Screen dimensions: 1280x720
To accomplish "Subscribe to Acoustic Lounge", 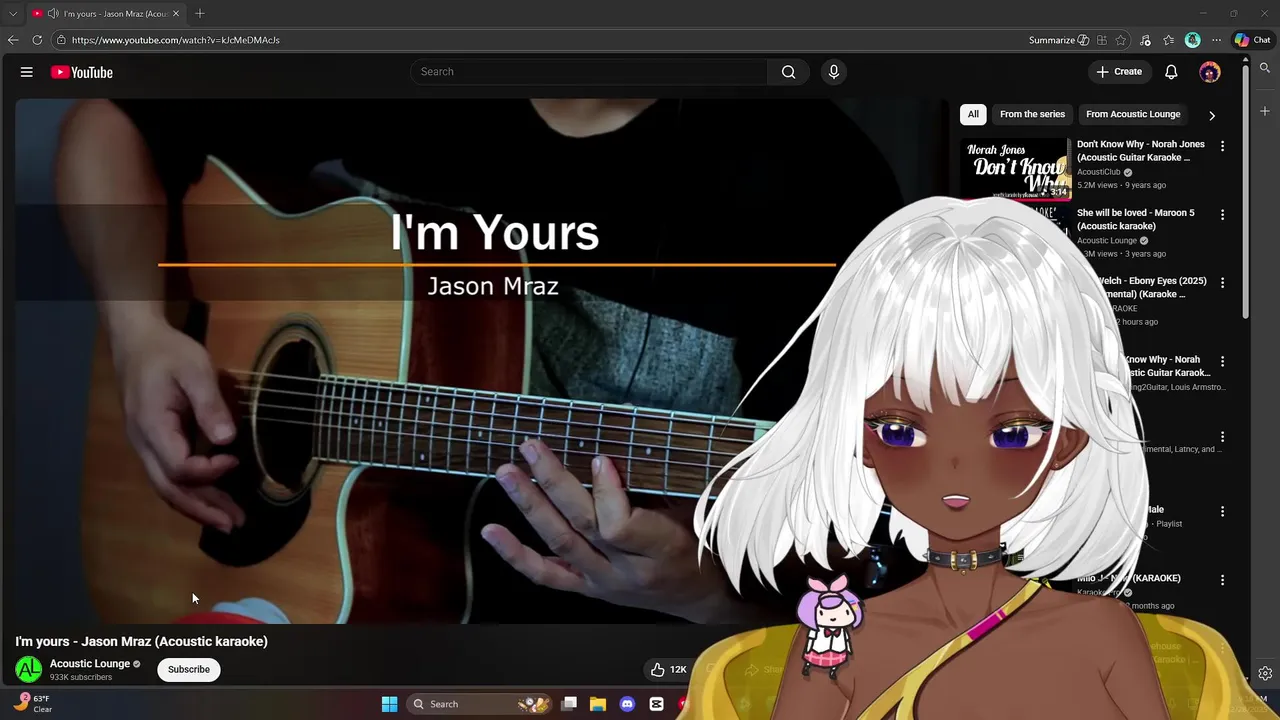I will click(x=189, y=669).
